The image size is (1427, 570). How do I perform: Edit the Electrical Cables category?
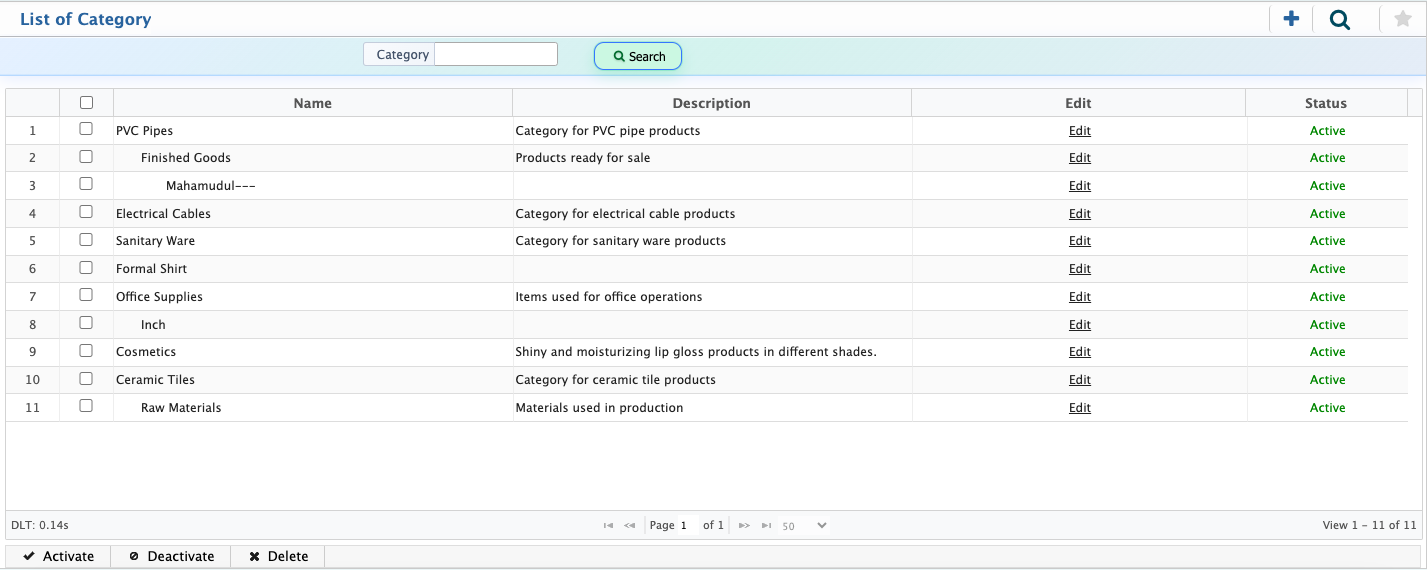1080,214
